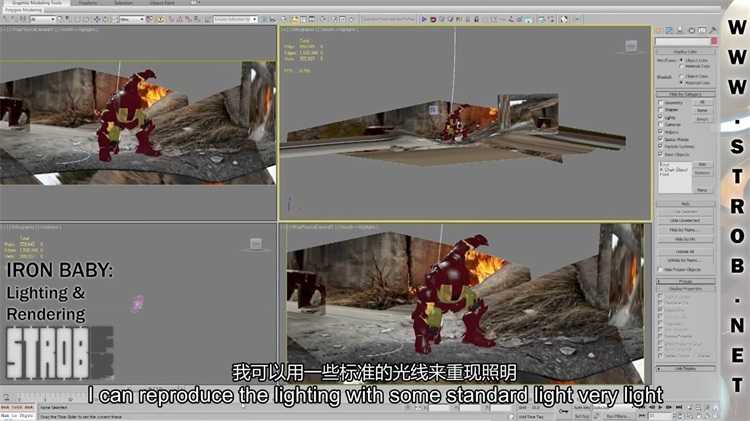The height and width of the screenshot is (421, 750).
Task: Click the blue play arrow toolbar icon
Action: tap(424, 20)
